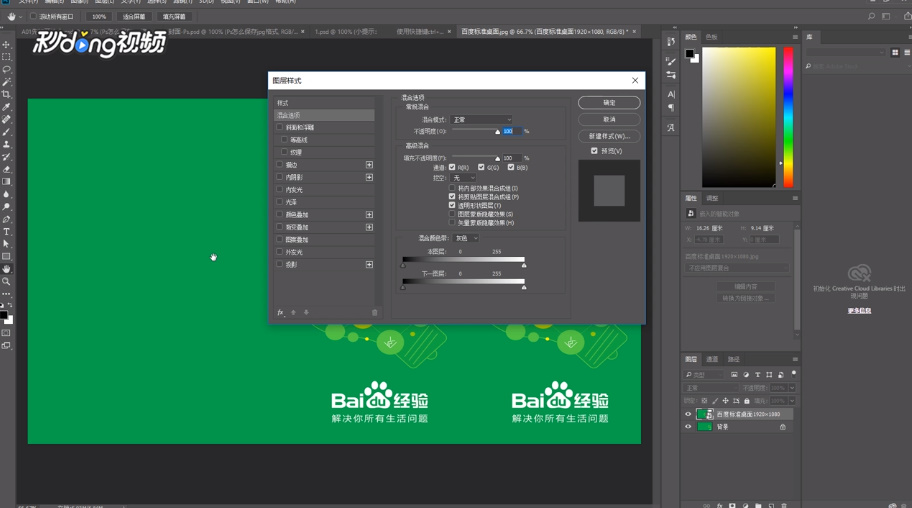Select the Clone Stamp tool
Viewport: 912px width, 508px height.
(x=6, y=144)
